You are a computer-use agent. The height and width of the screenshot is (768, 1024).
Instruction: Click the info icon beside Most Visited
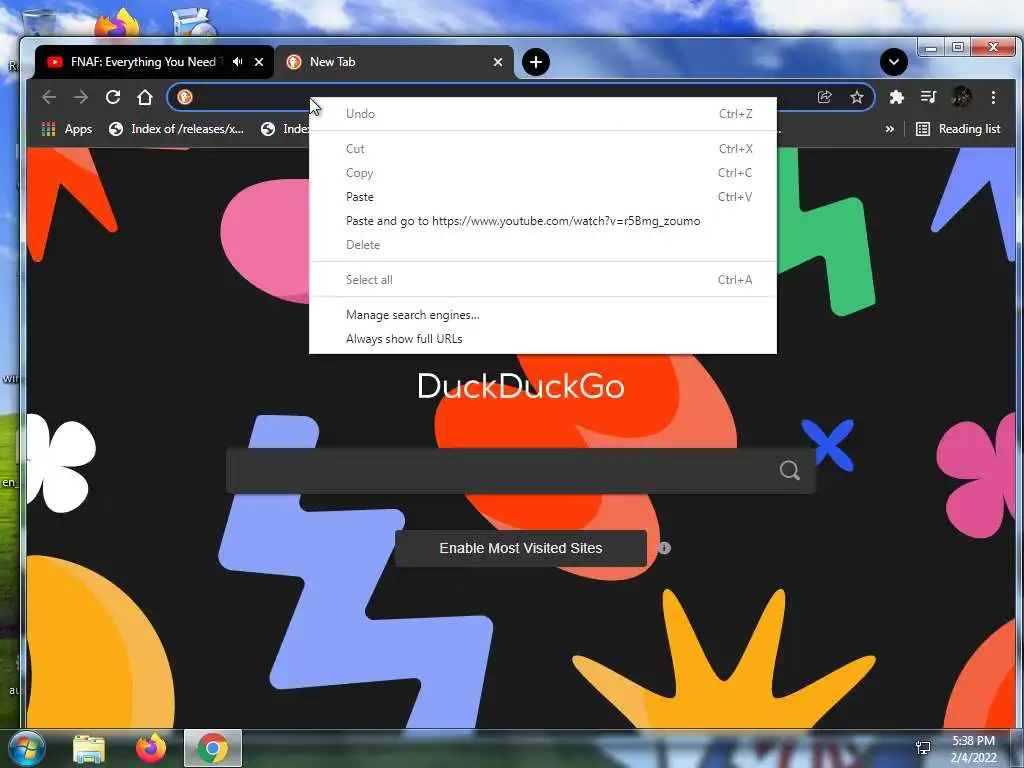pos(664,549)
